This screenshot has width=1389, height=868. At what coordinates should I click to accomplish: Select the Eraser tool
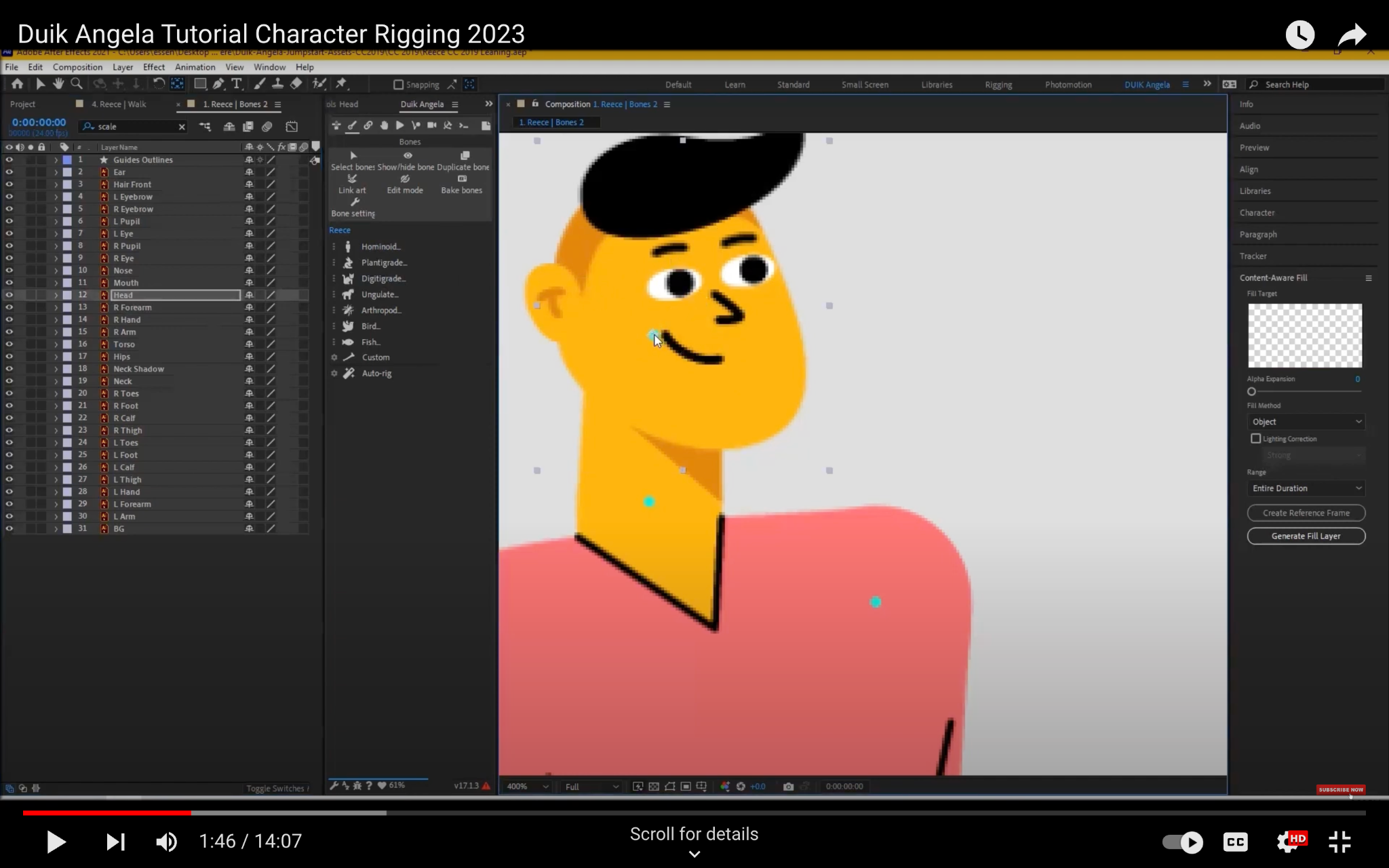(296, 83)
